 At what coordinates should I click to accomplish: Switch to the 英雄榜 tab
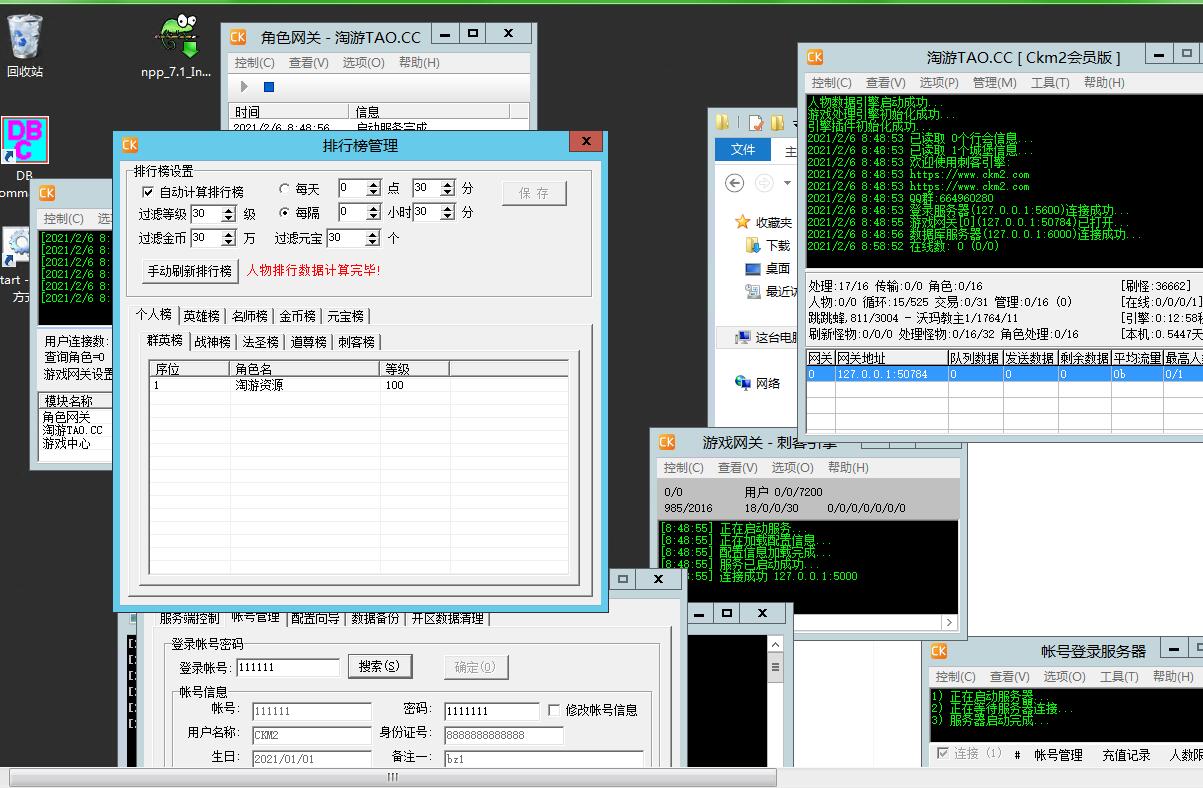201,316
